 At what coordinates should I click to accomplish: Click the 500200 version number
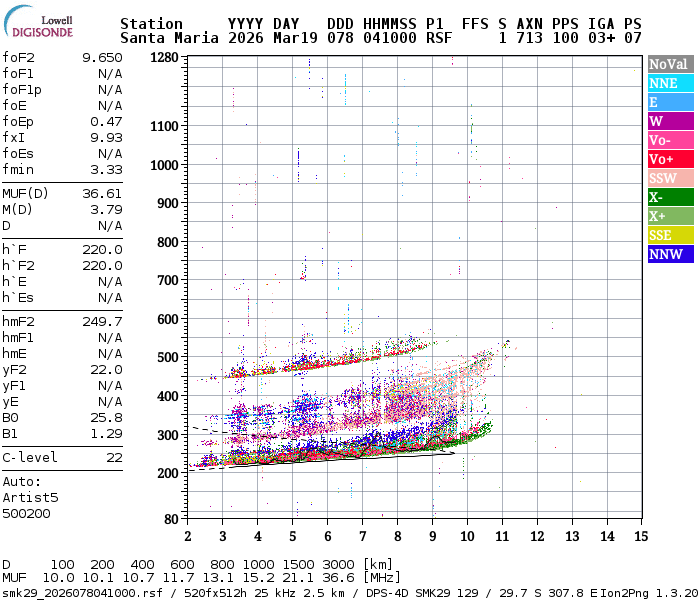(x=26, y=513)
